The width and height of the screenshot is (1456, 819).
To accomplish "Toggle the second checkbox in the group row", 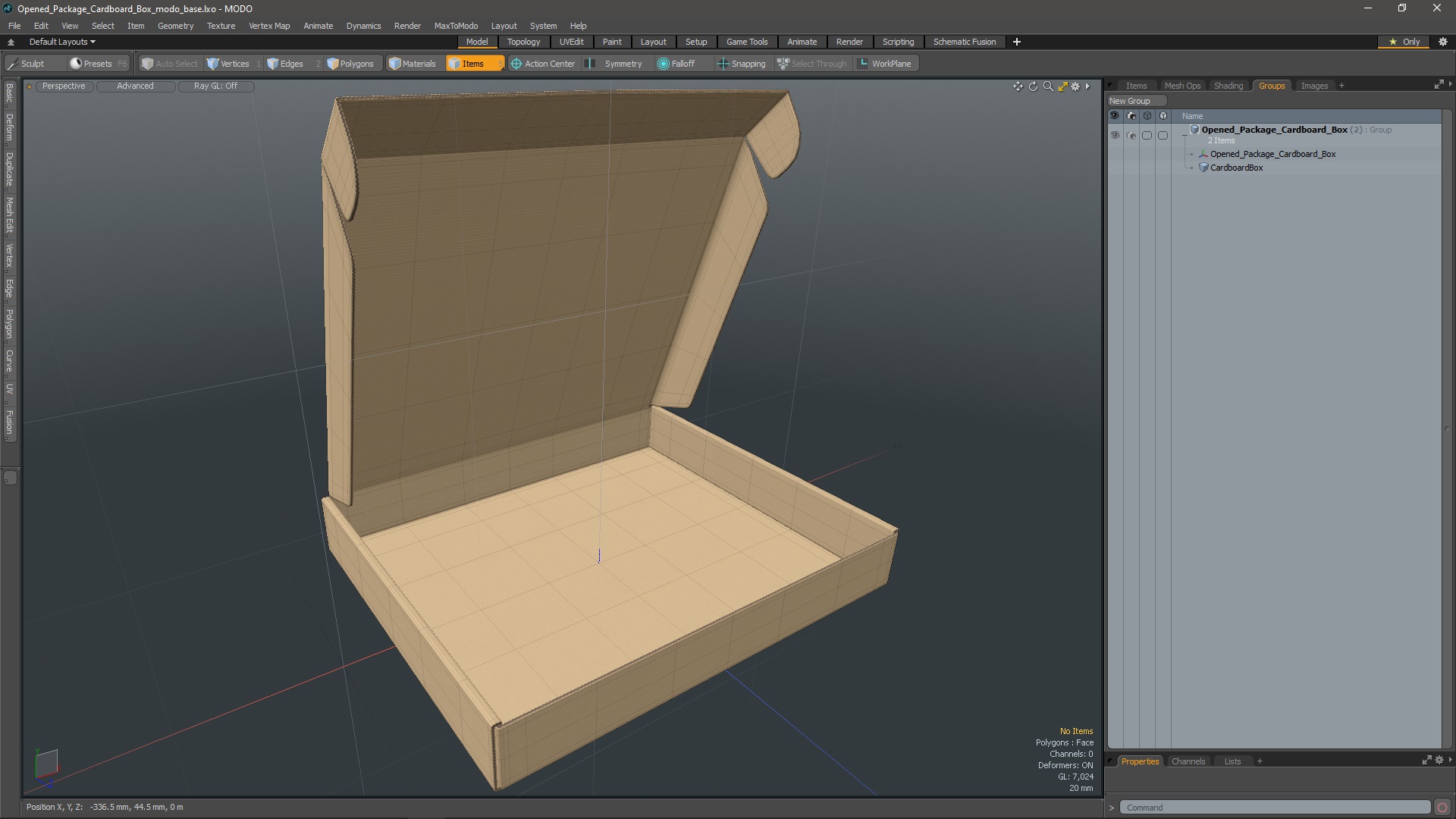I will pyautogui.click(x=1163, y=135).
